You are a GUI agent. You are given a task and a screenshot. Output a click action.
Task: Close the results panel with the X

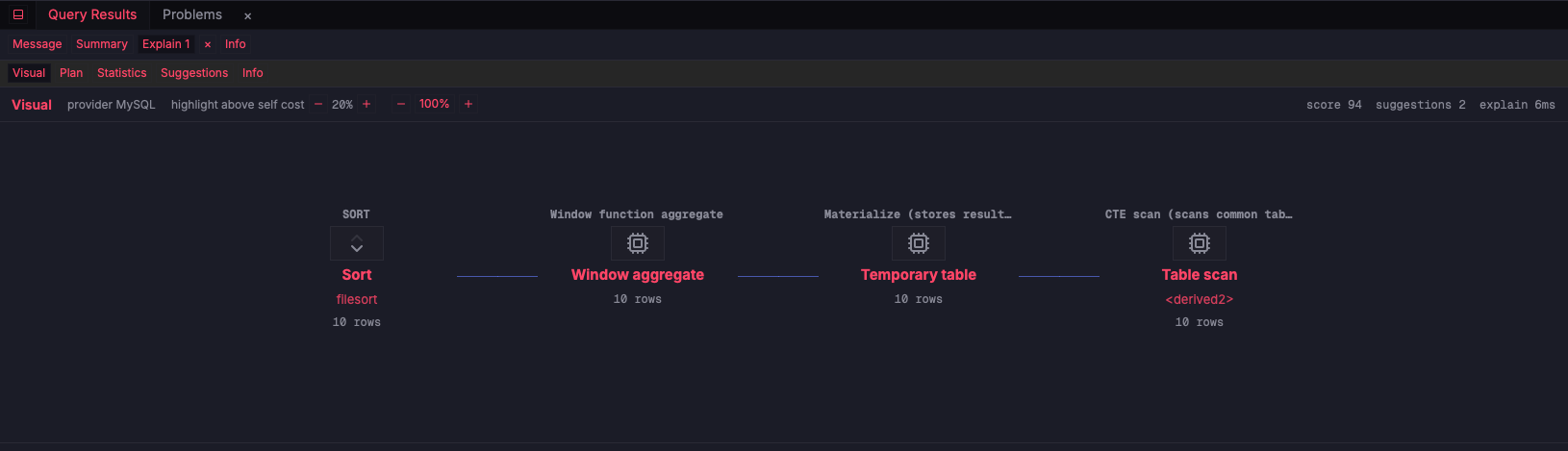247,15
